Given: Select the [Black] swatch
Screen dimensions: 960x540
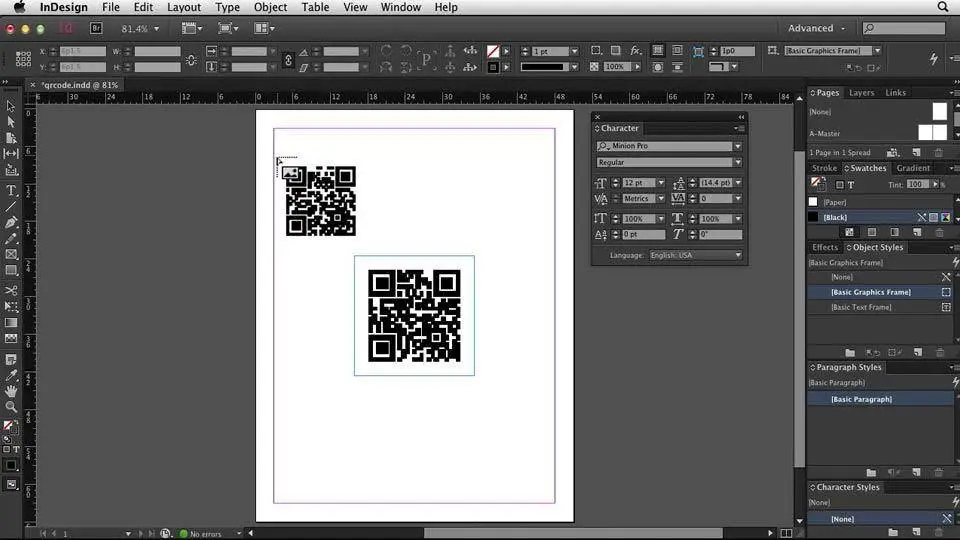Looking at the screenshot, I should click(880, 217).
